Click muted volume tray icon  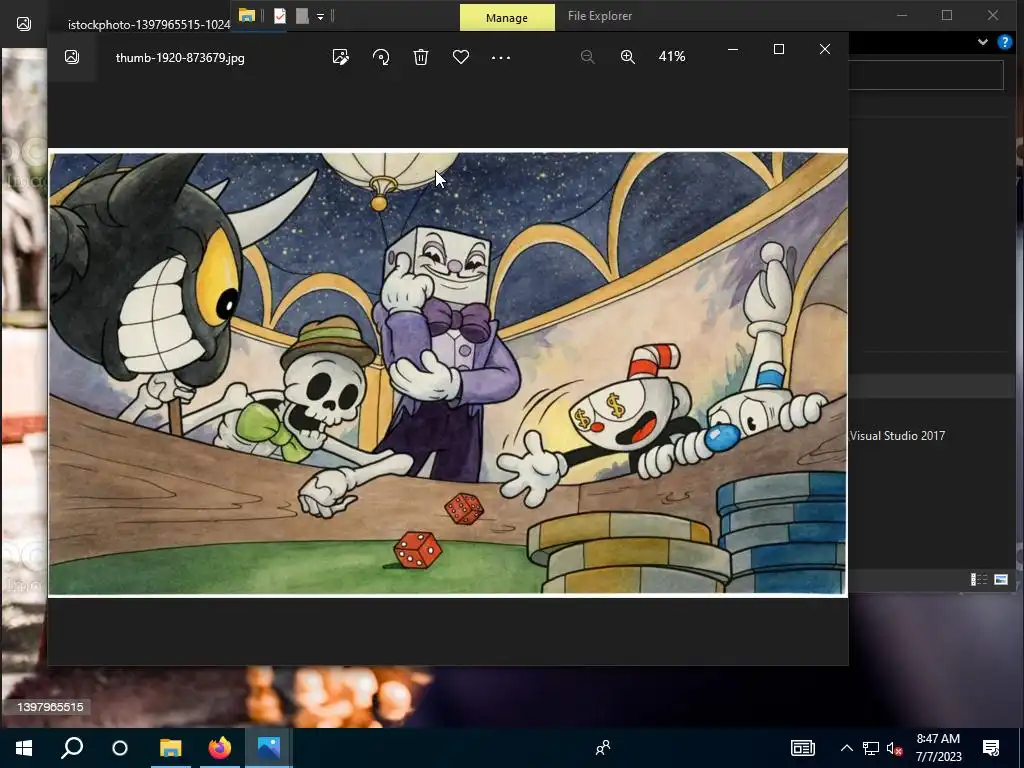pyautogui.click(x=895, y=748)
